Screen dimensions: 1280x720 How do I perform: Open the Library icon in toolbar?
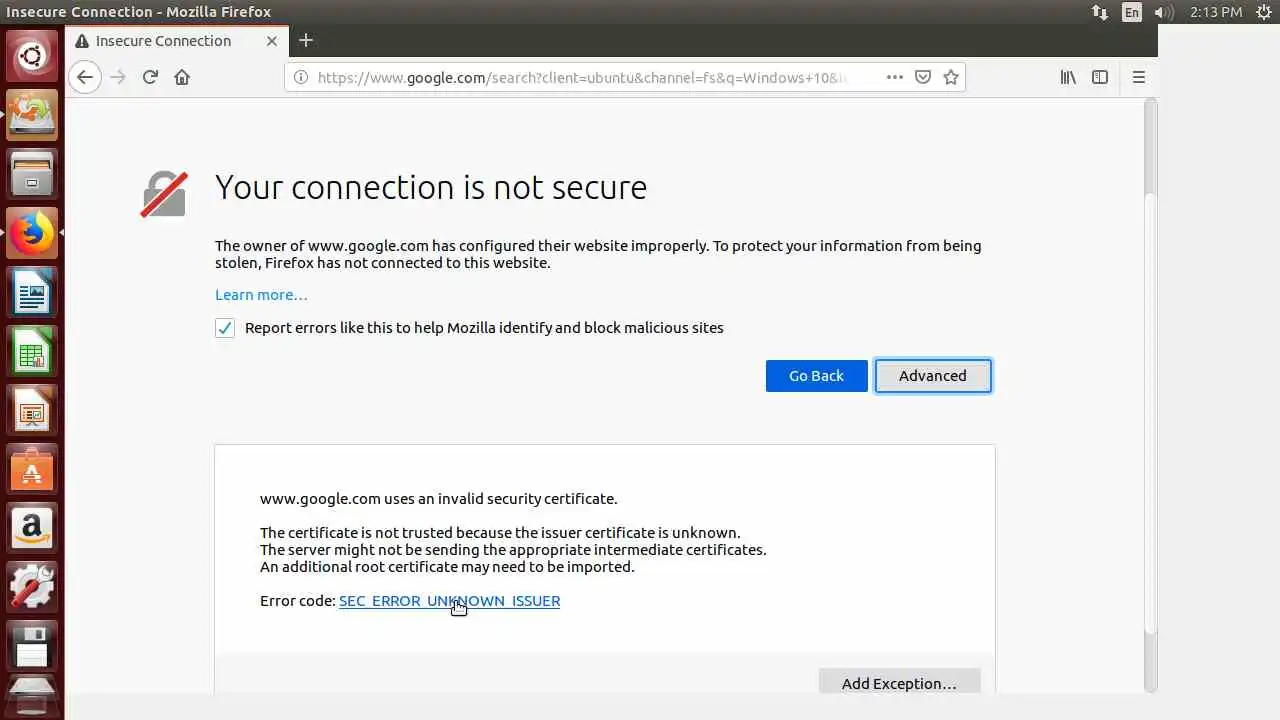point(1068,77)
